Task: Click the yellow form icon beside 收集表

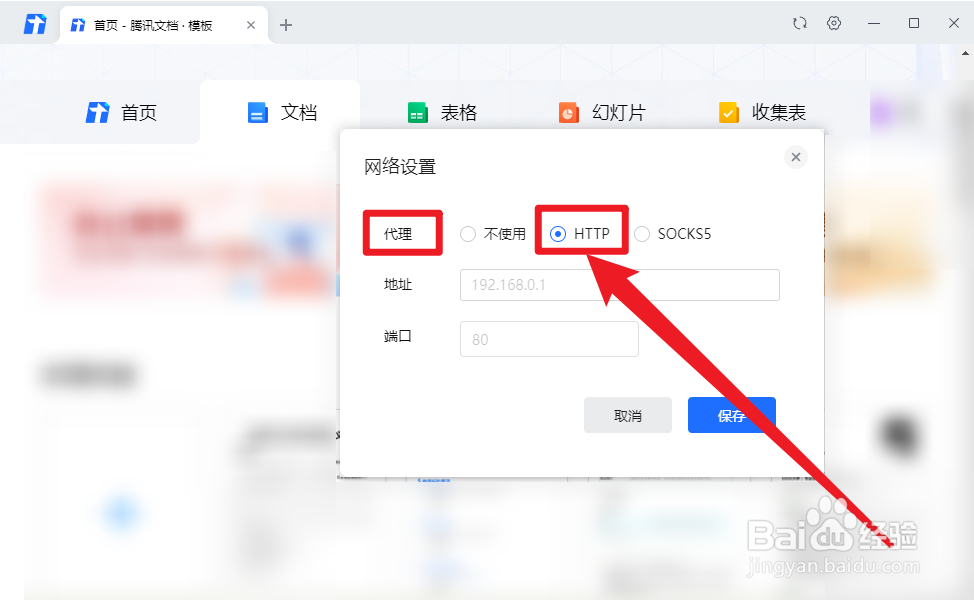Action: coord(729,113)
